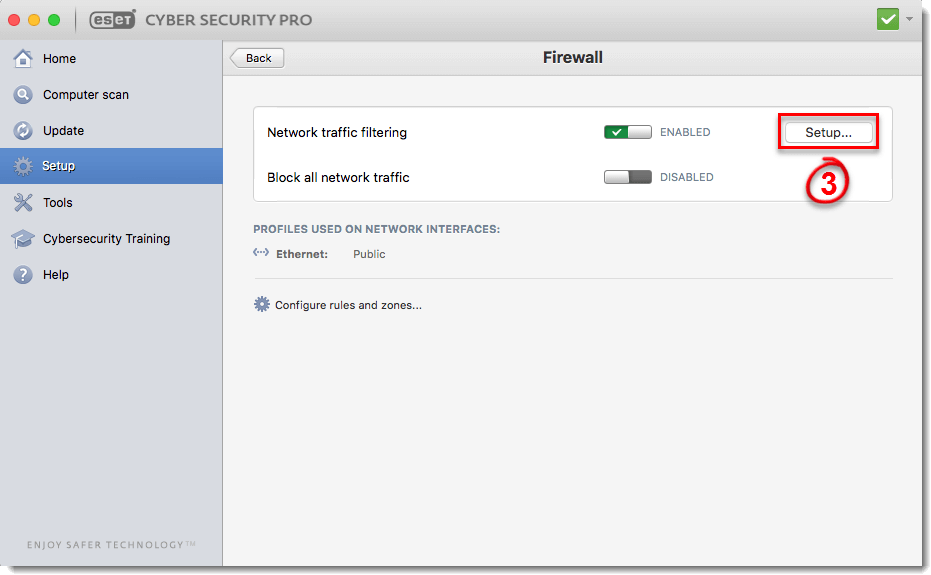Open Configure rules and zones link
The height and width of the screenshot is (575, 931).
348,305
